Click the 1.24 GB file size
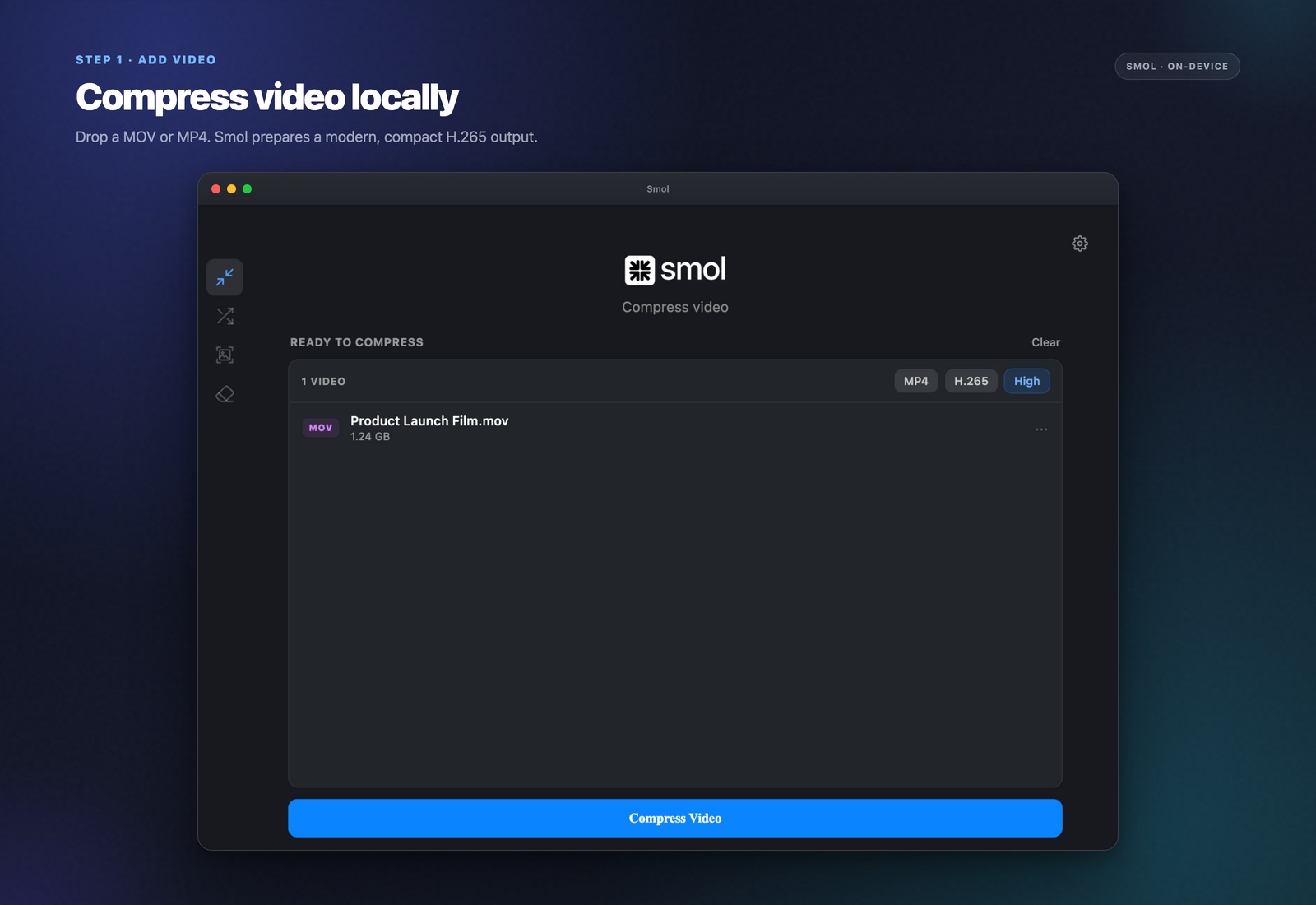Screen dimensions: 1316x905 (x=370, y=437)
